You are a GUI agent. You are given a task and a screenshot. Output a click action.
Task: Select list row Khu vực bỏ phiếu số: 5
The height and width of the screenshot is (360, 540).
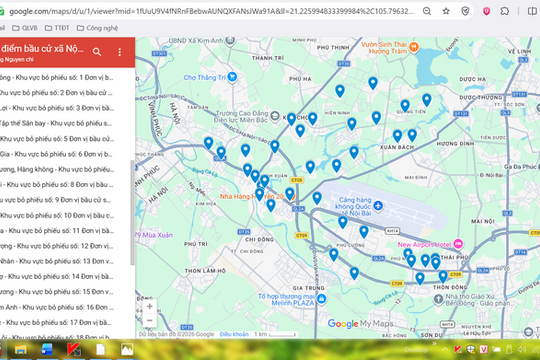click(65, 139)
